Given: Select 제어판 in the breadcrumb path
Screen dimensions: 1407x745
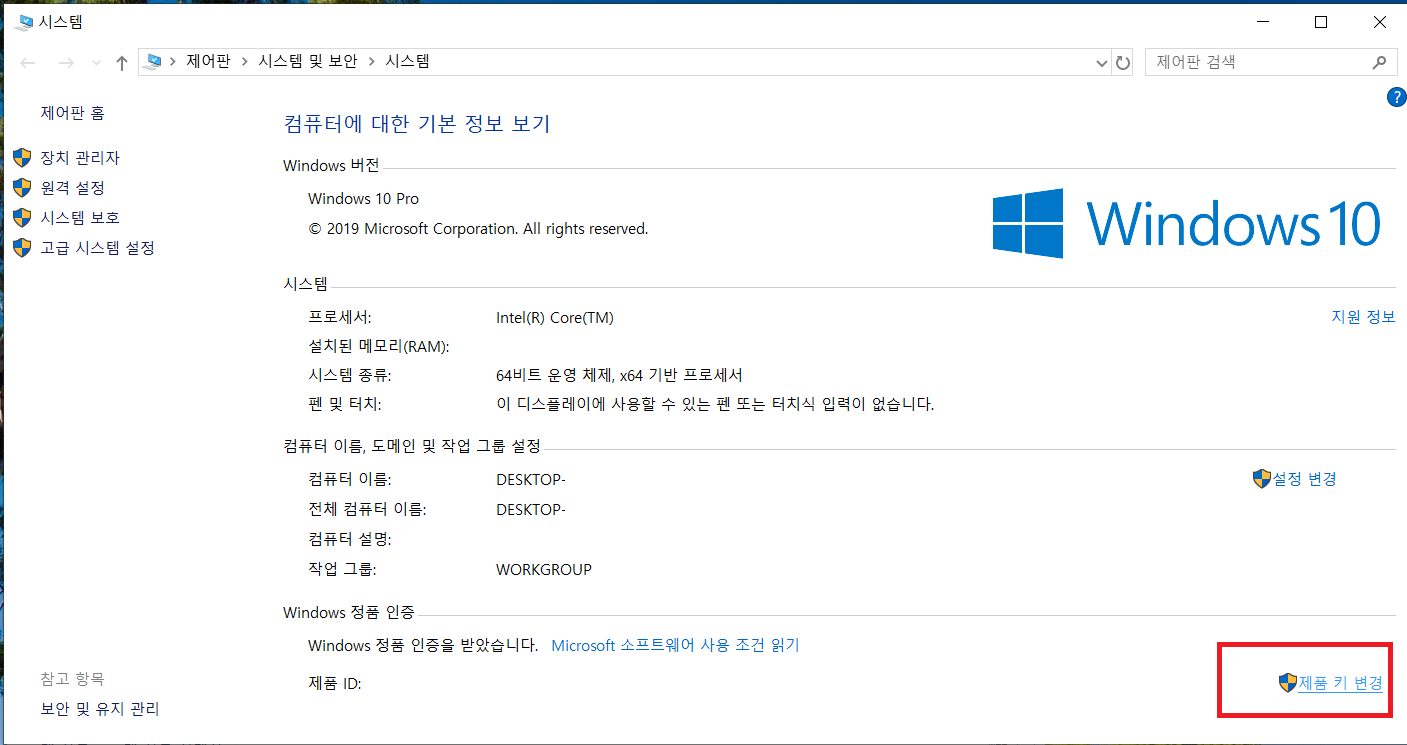Looking at the screenshot, I should pos(208,62).
